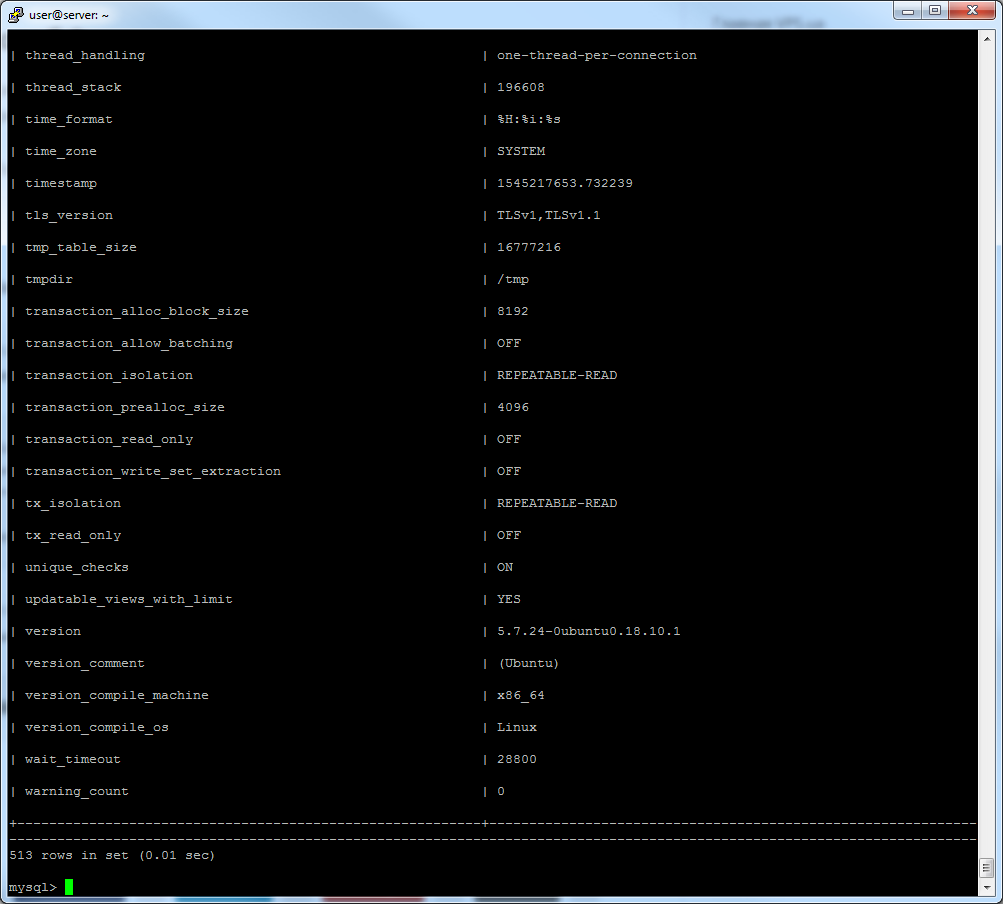Click 'transaction_allow_batching' variable name

tap(129, 344)
